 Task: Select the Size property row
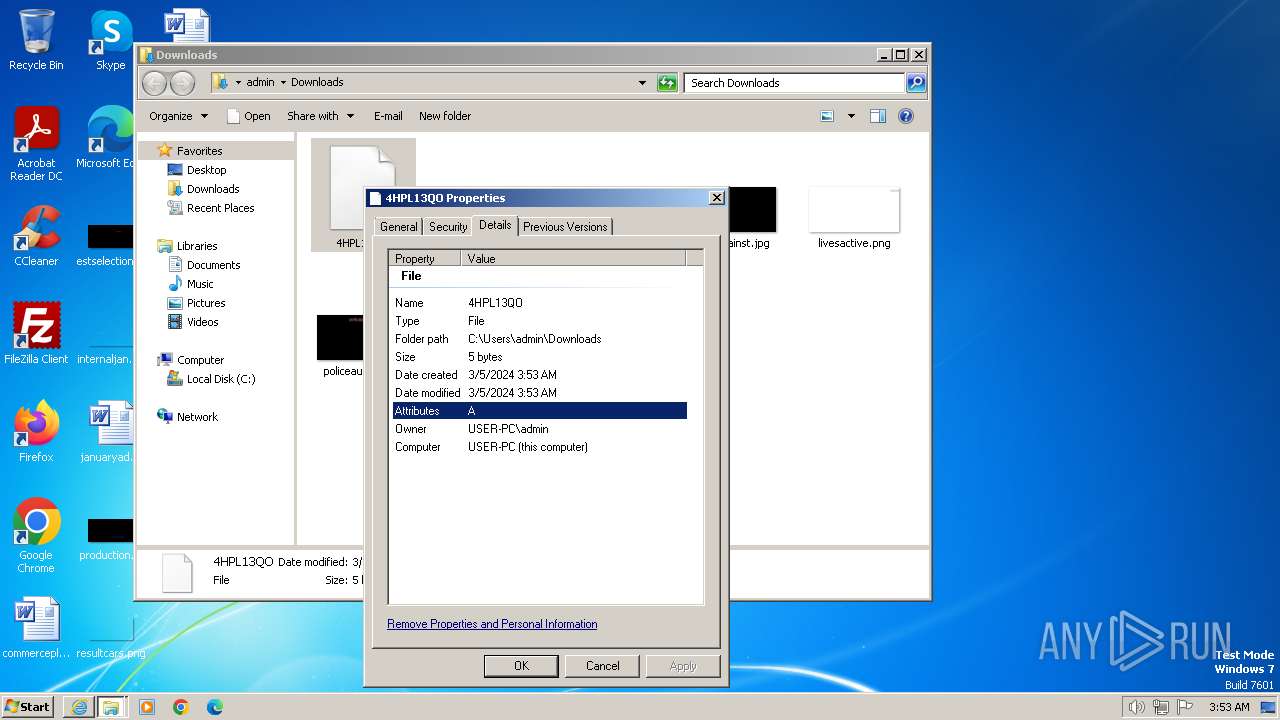pos(540,357)
